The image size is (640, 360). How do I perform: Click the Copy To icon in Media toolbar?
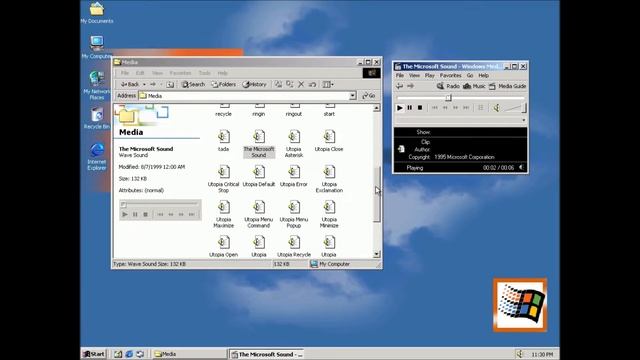290,84
